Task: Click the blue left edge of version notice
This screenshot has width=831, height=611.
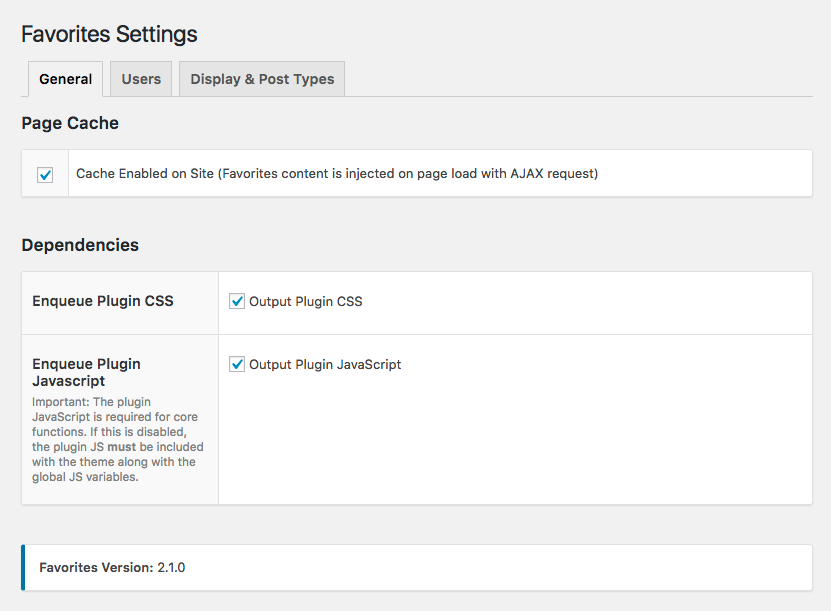Action: coord(23,568)
